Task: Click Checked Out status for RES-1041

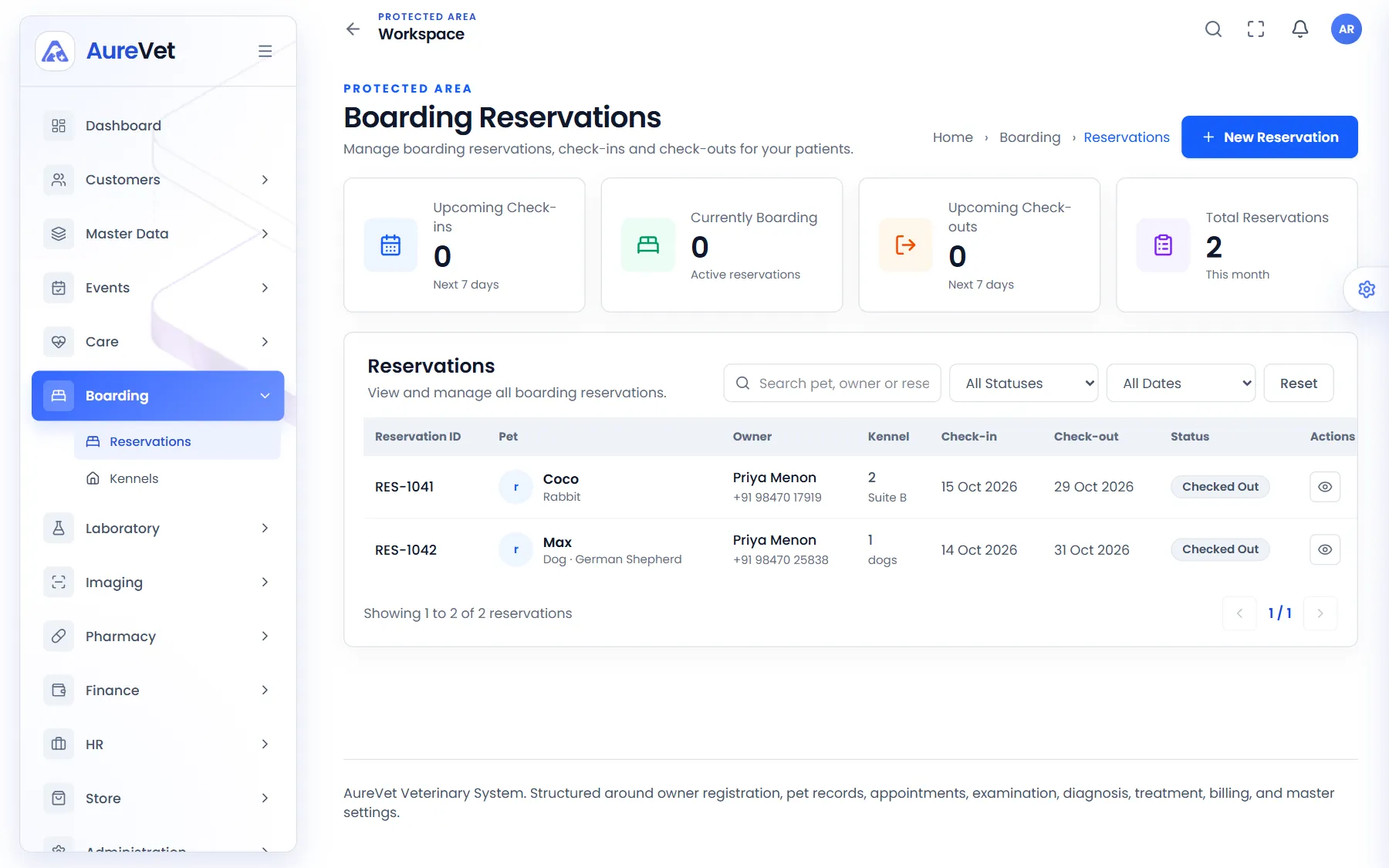Action: 1220,487
